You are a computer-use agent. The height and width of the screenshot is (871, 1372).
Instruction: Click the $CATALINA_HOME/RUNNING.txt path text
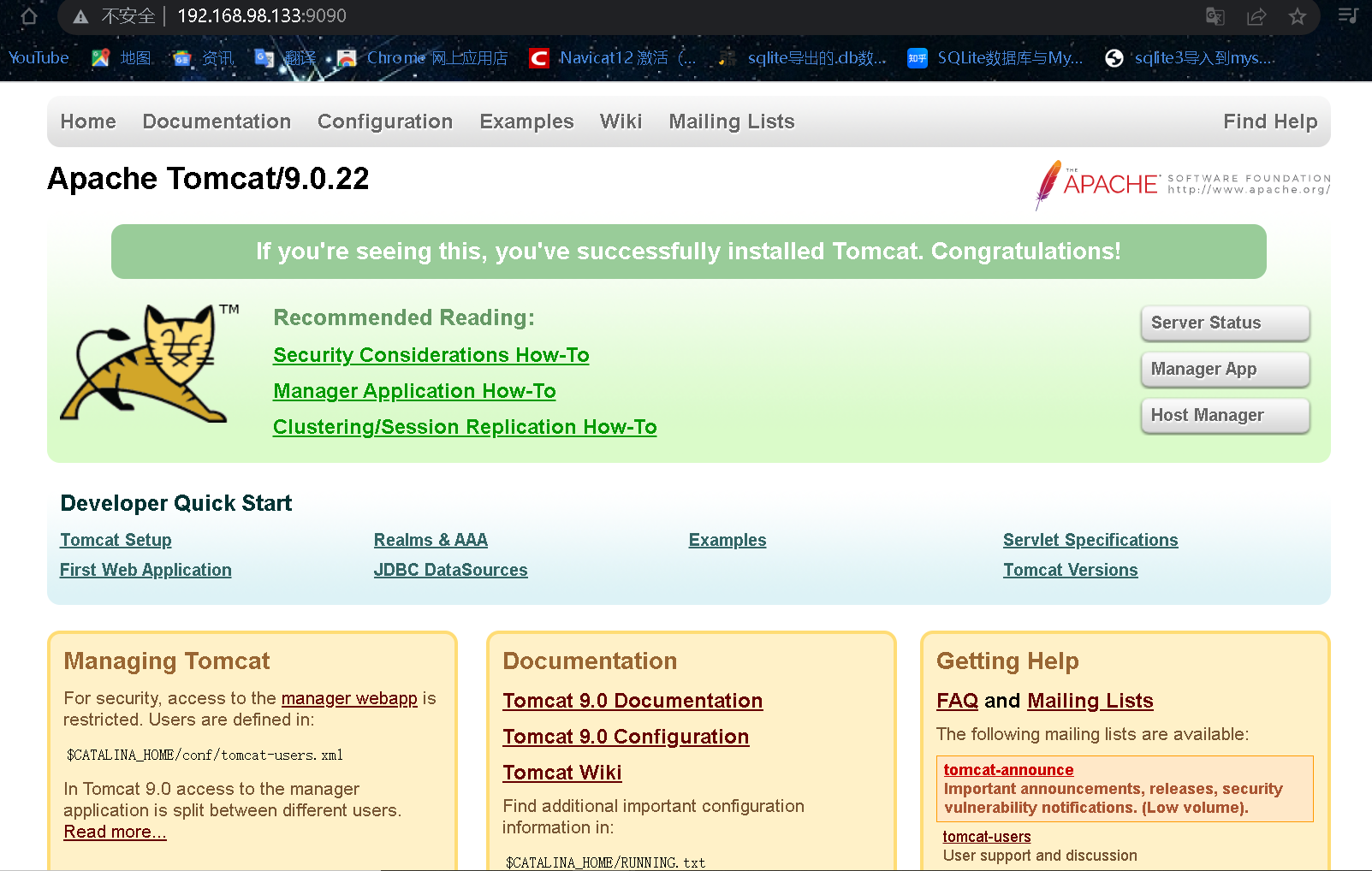pyautogui.click(x=605, y=862)
